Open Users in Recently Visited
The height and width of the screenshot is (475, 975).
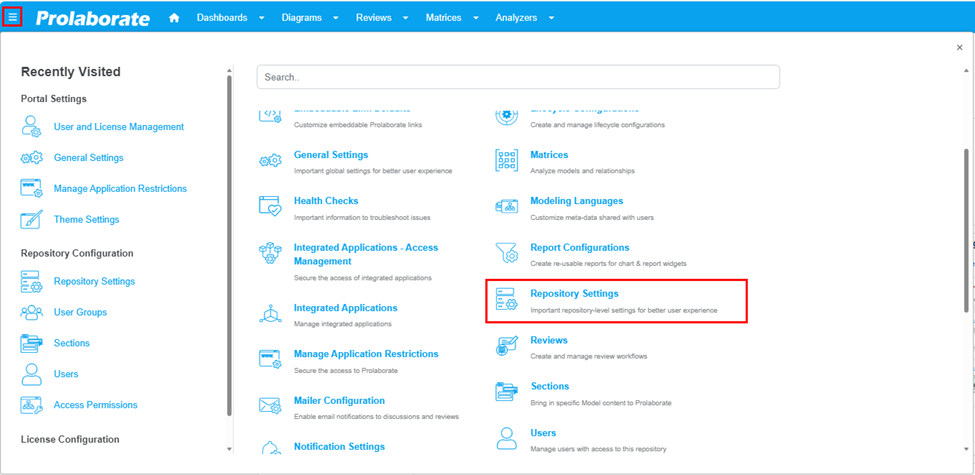66,374
